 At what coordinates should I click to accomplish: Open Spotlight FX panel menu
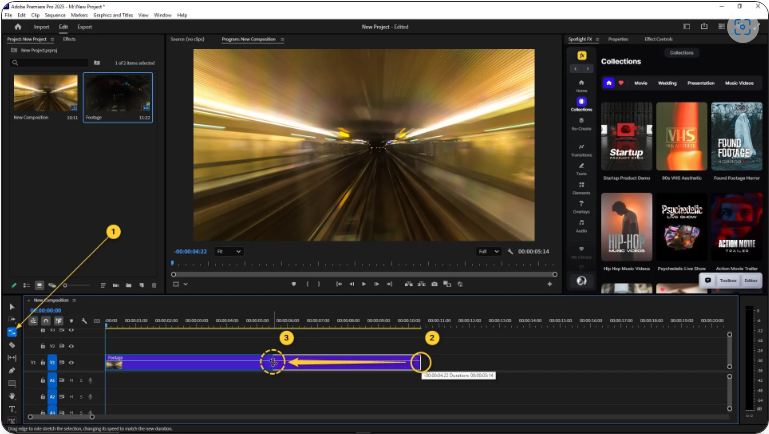pos(597,39)
